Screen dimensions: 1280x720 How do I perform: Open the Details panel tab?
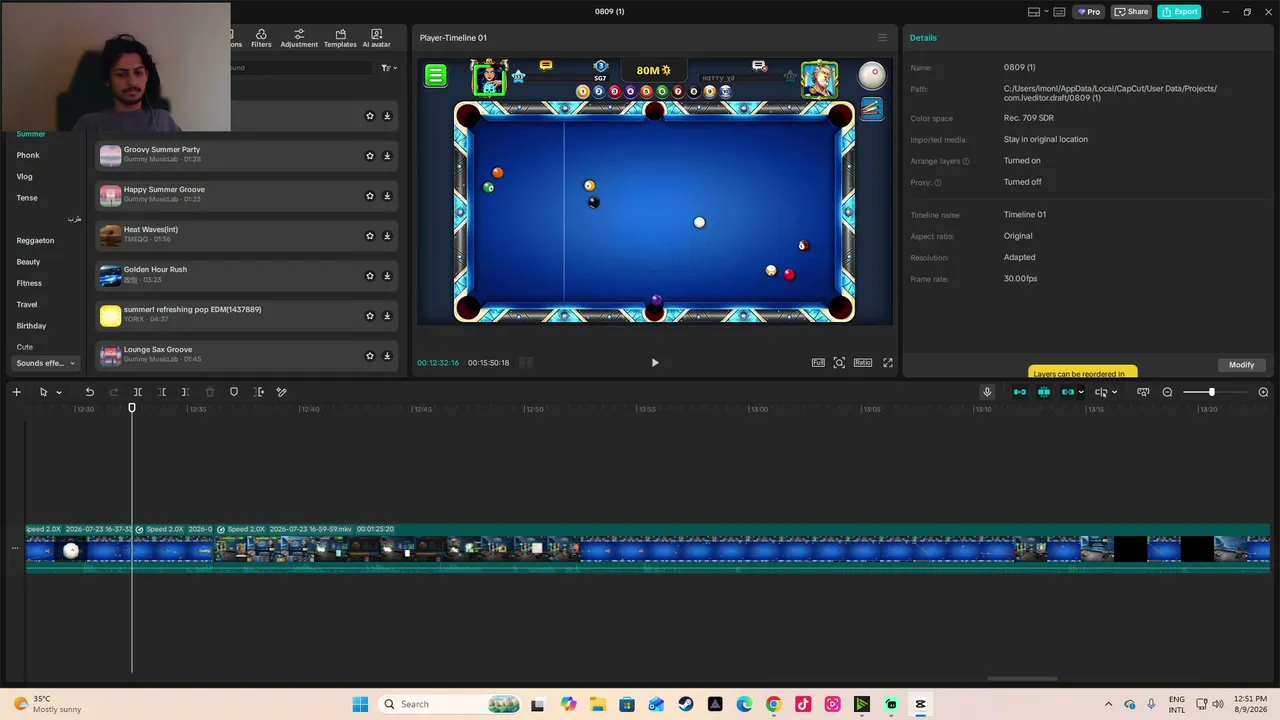pyautogui.click(x=923, y=38)
